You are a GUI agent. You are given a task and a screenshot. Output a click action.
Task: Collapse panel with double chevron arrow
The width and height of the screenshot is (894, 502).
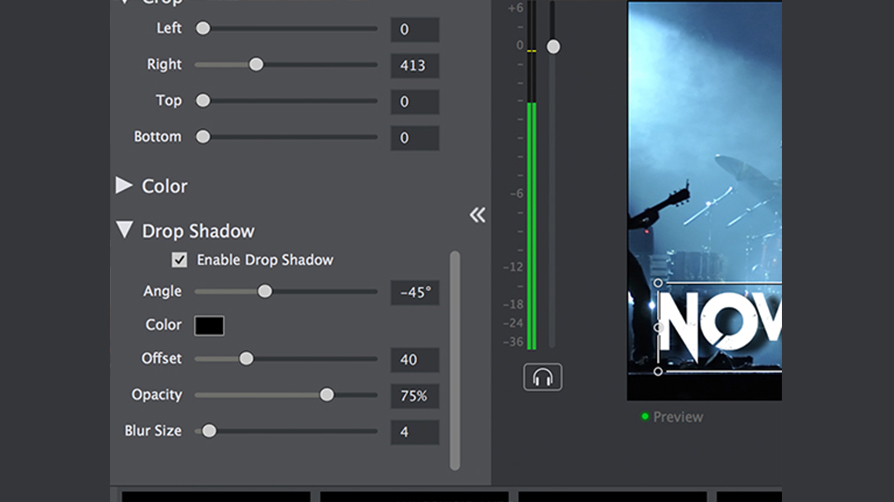[477, 215]
